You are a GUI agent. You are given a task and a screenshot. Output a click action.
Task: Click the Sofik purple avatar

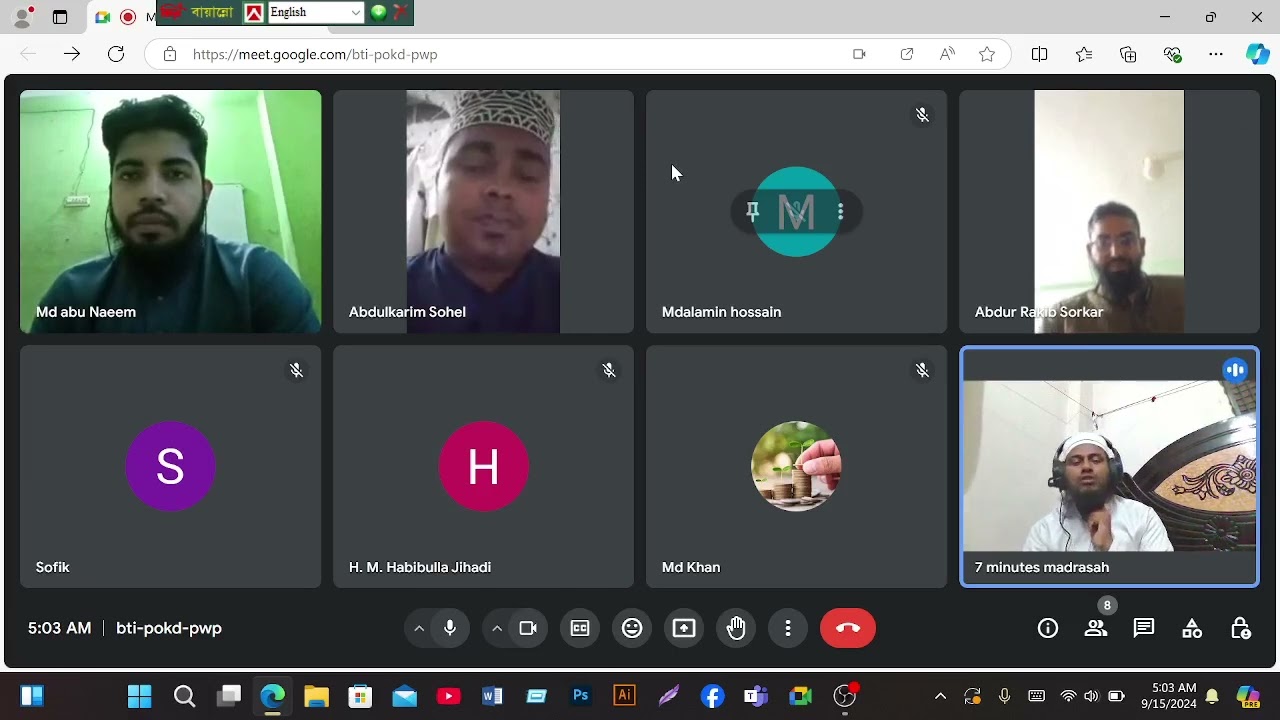pyautogui.click(x=170, y=466)
